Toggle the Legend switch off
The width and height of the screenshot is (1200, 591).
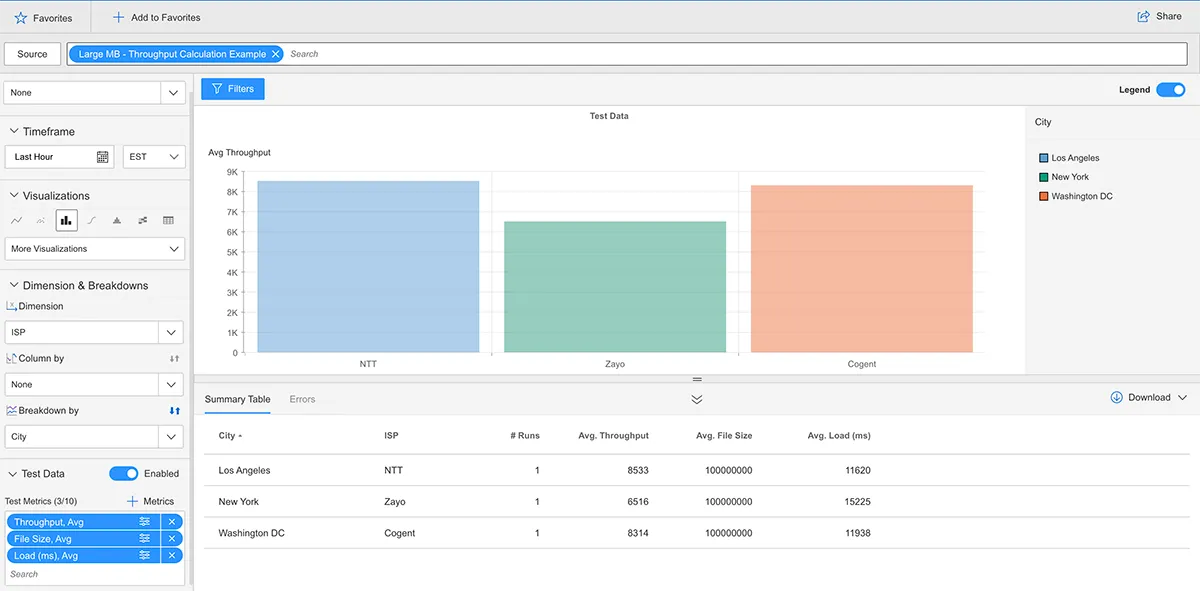pyautogui.click(x=1171, y=90)
